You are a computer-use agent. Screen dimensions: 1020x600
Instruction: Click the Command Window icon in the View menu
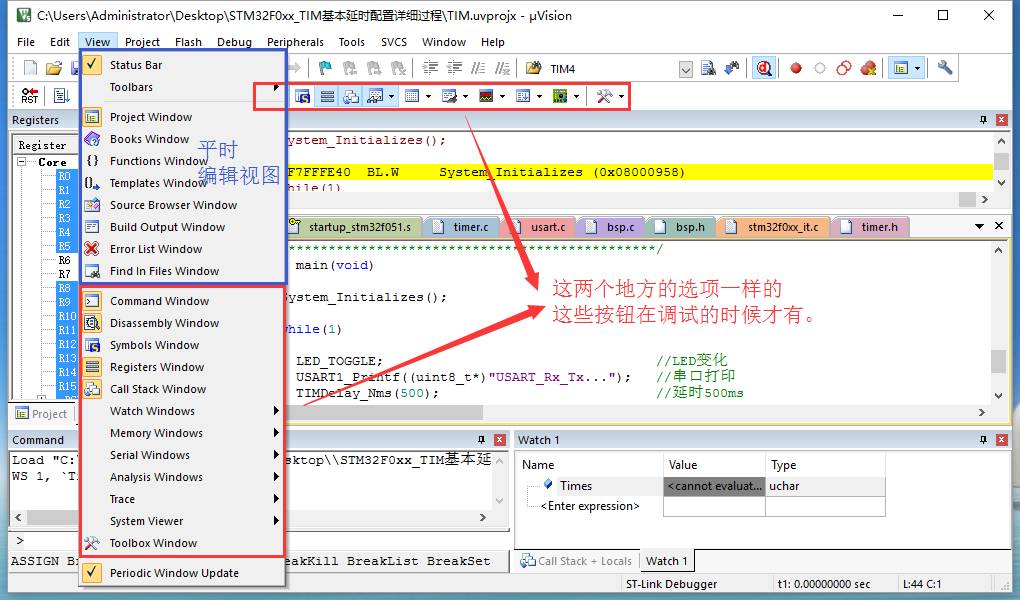pos(92,301)
